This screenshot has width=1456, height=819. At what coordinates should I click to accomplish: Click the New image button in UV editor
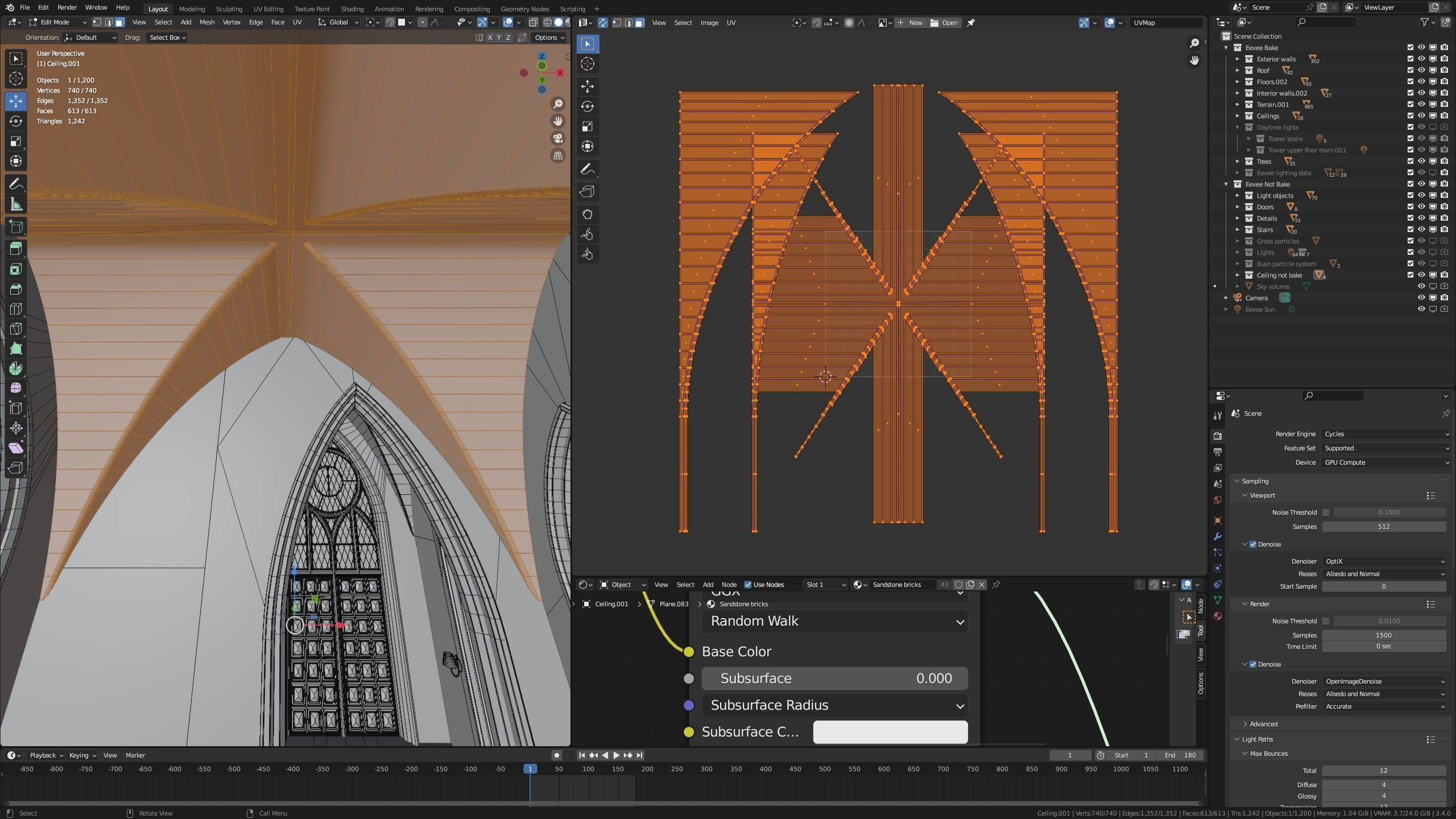(x=909, y=23)
